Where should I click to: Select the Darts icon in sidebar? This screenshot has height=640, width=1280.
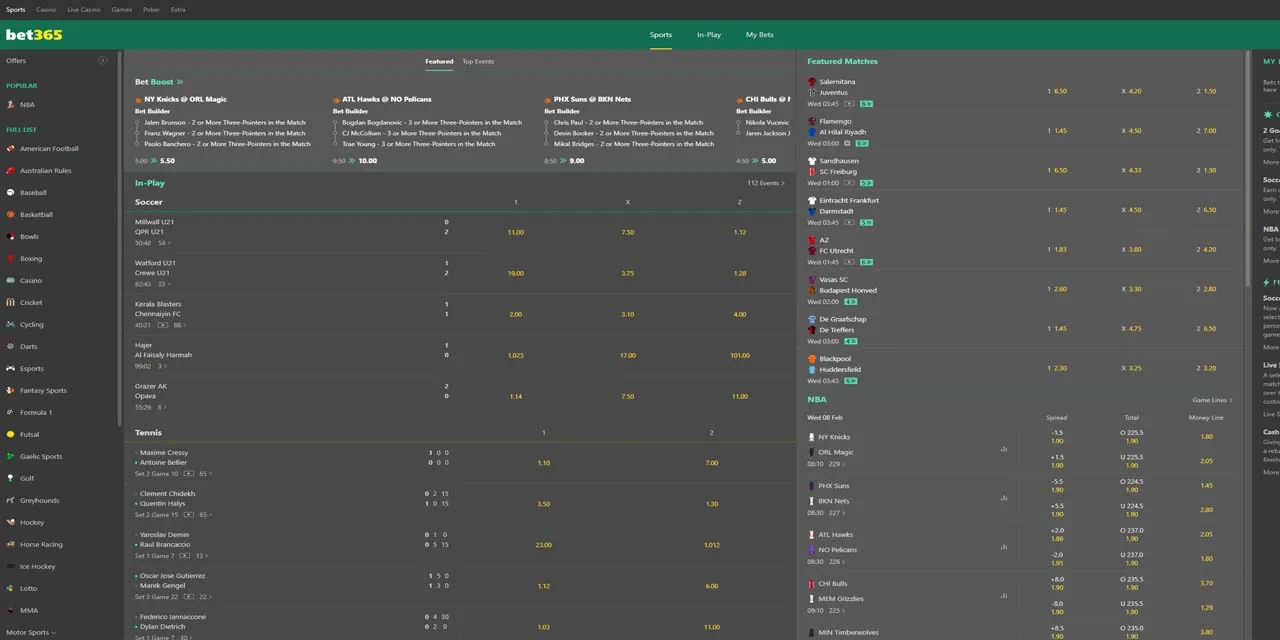[11, 346]
